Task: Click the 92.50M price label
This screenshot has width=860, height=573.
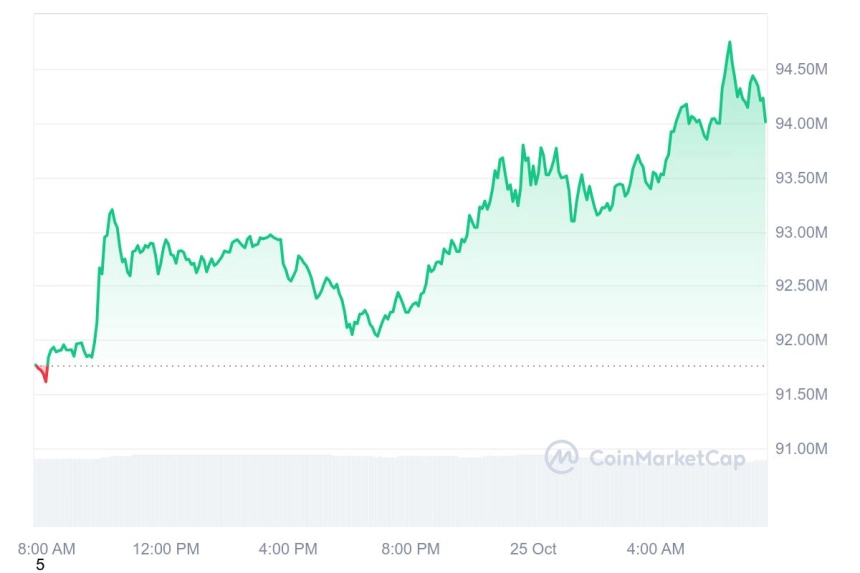Action: [801, 285]
